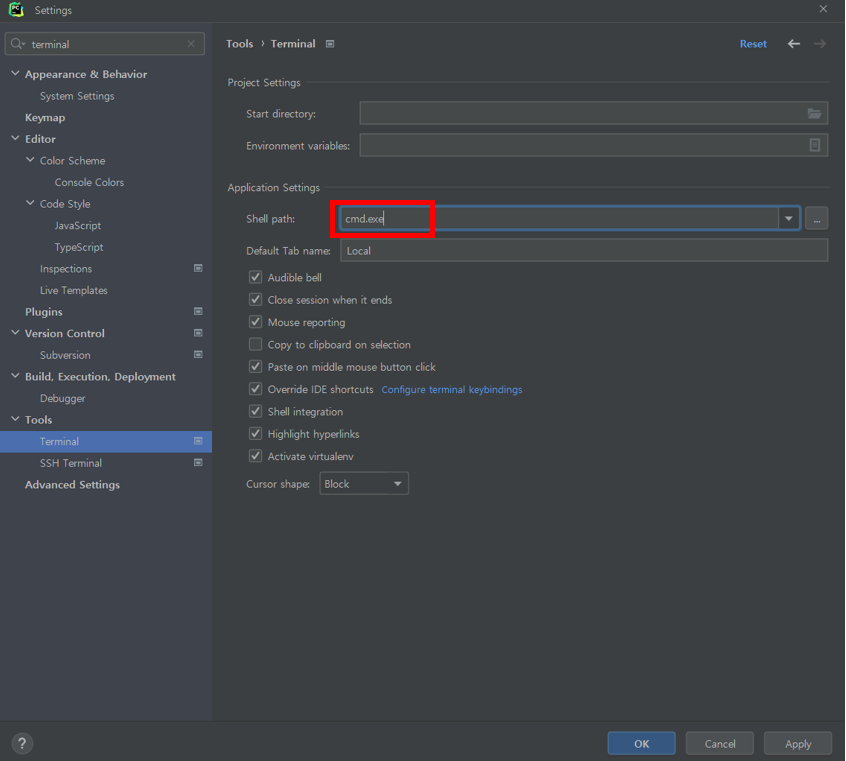The height and width of the screenshot is (761, 846).
Task: Click project icon next to Version Control
Action: (x=198, y=333)
